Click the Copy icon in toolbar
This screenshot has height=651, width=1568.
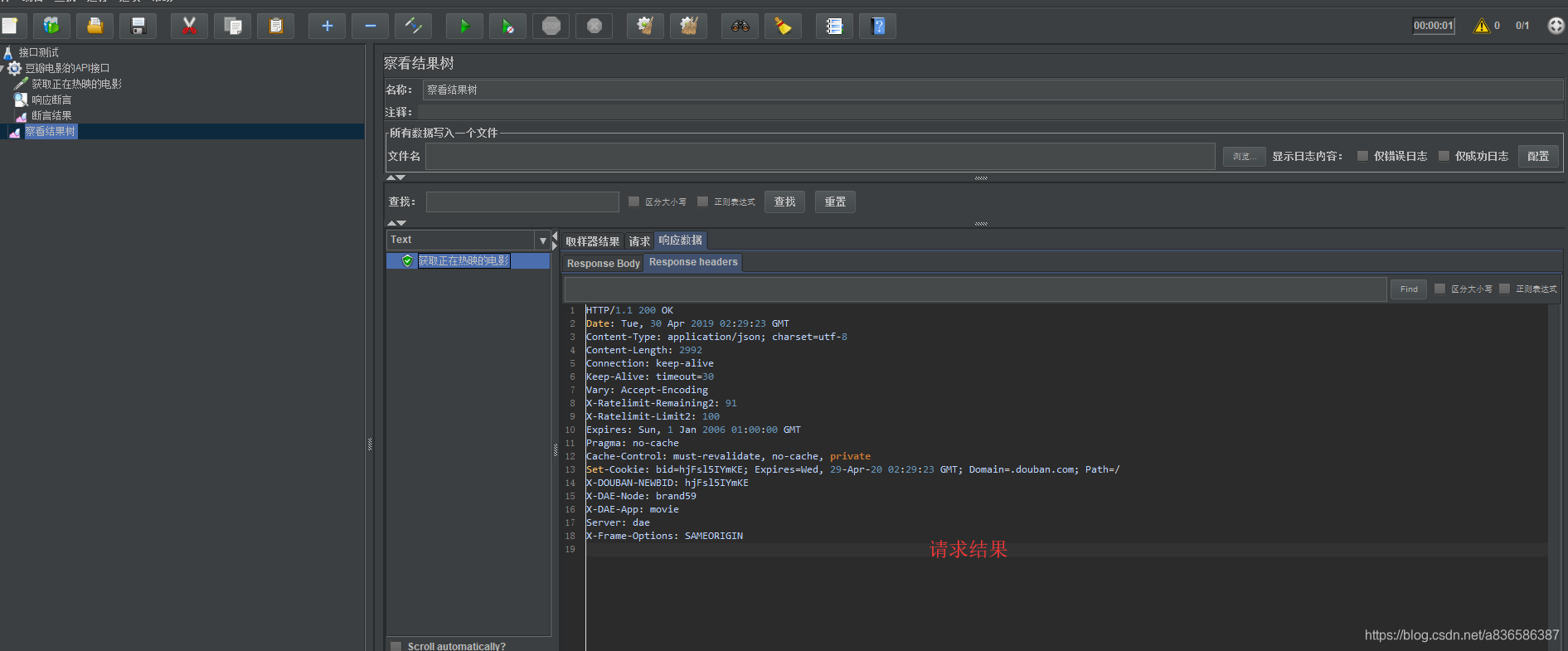[x=233, y=26]
